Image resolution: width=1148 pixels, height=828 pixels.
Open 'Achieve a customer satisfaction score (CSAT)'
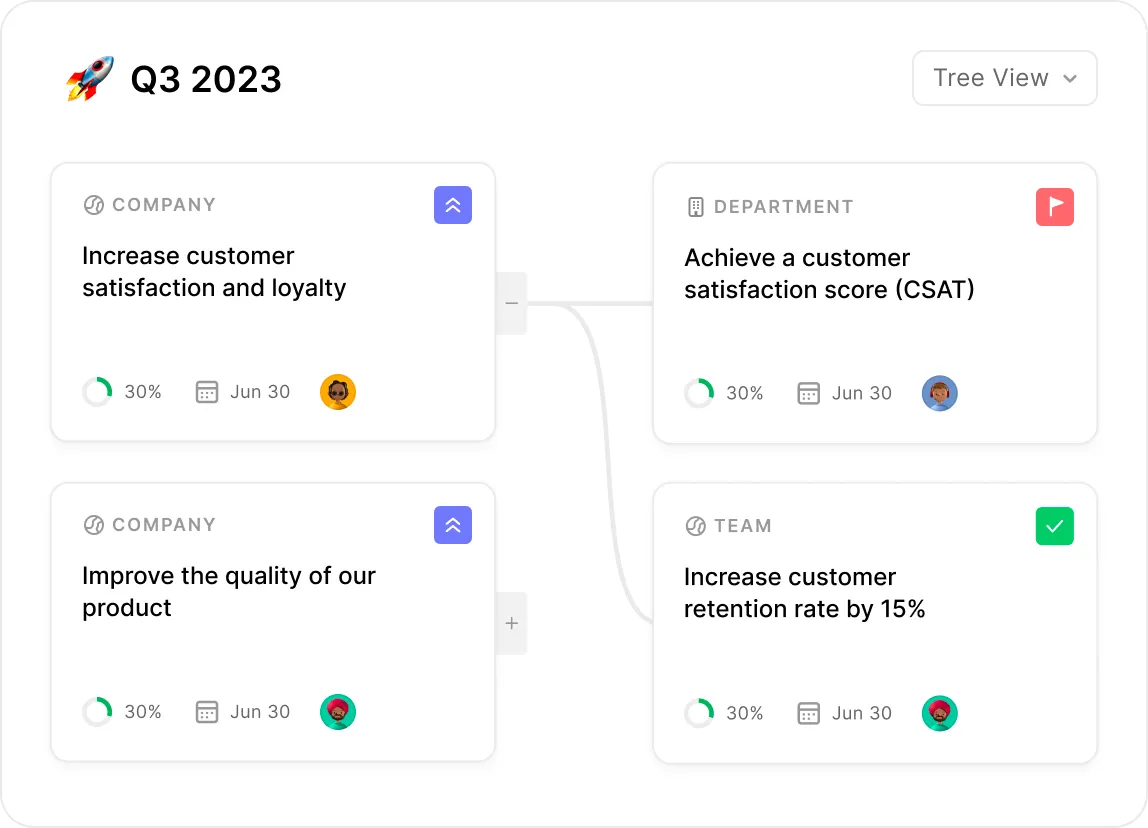point(829,274)
